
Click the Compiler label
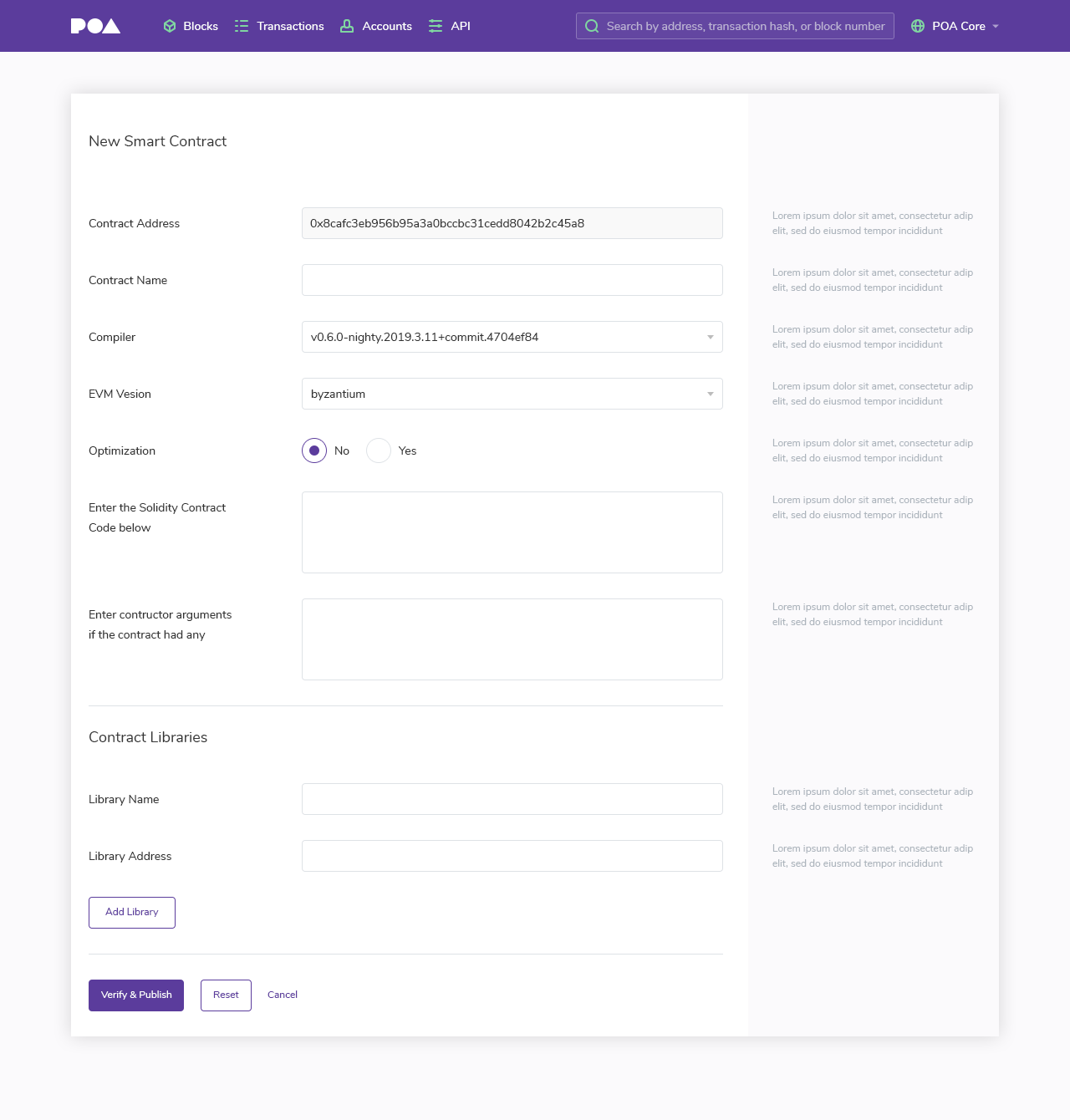click(112, 337)
